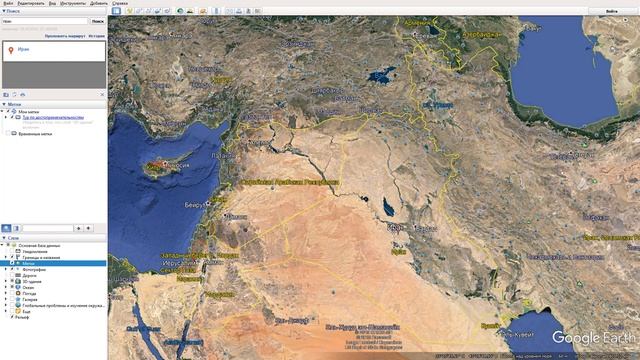Click the Проложить маршрут link
The height and width of the screenshot is (360, 640).
[65, 36]
